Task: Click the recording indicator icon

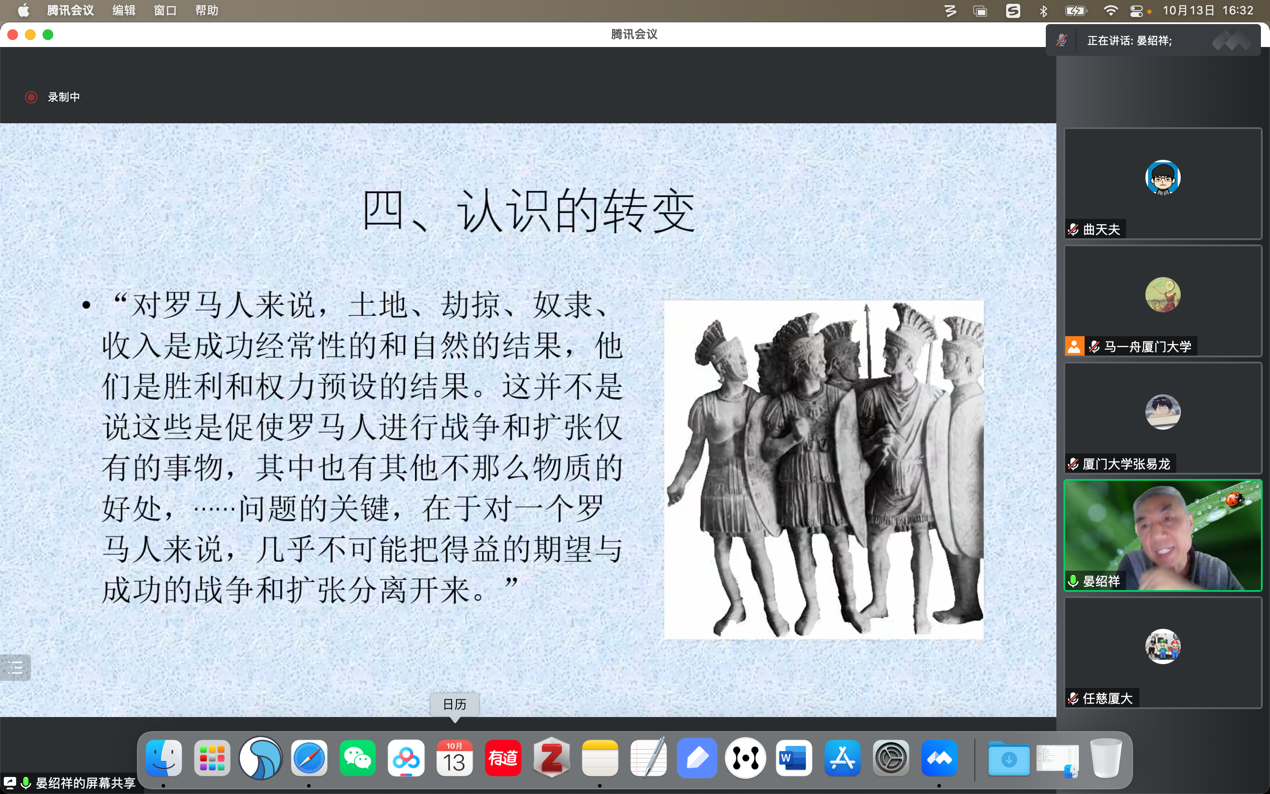Action: (x=31, y=97)
